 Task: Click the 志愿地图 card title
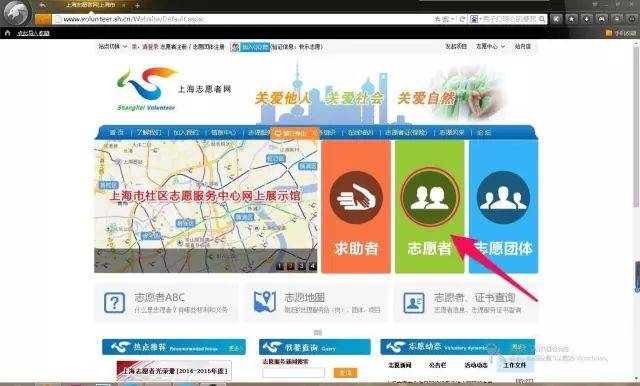(x=304, y=297)
